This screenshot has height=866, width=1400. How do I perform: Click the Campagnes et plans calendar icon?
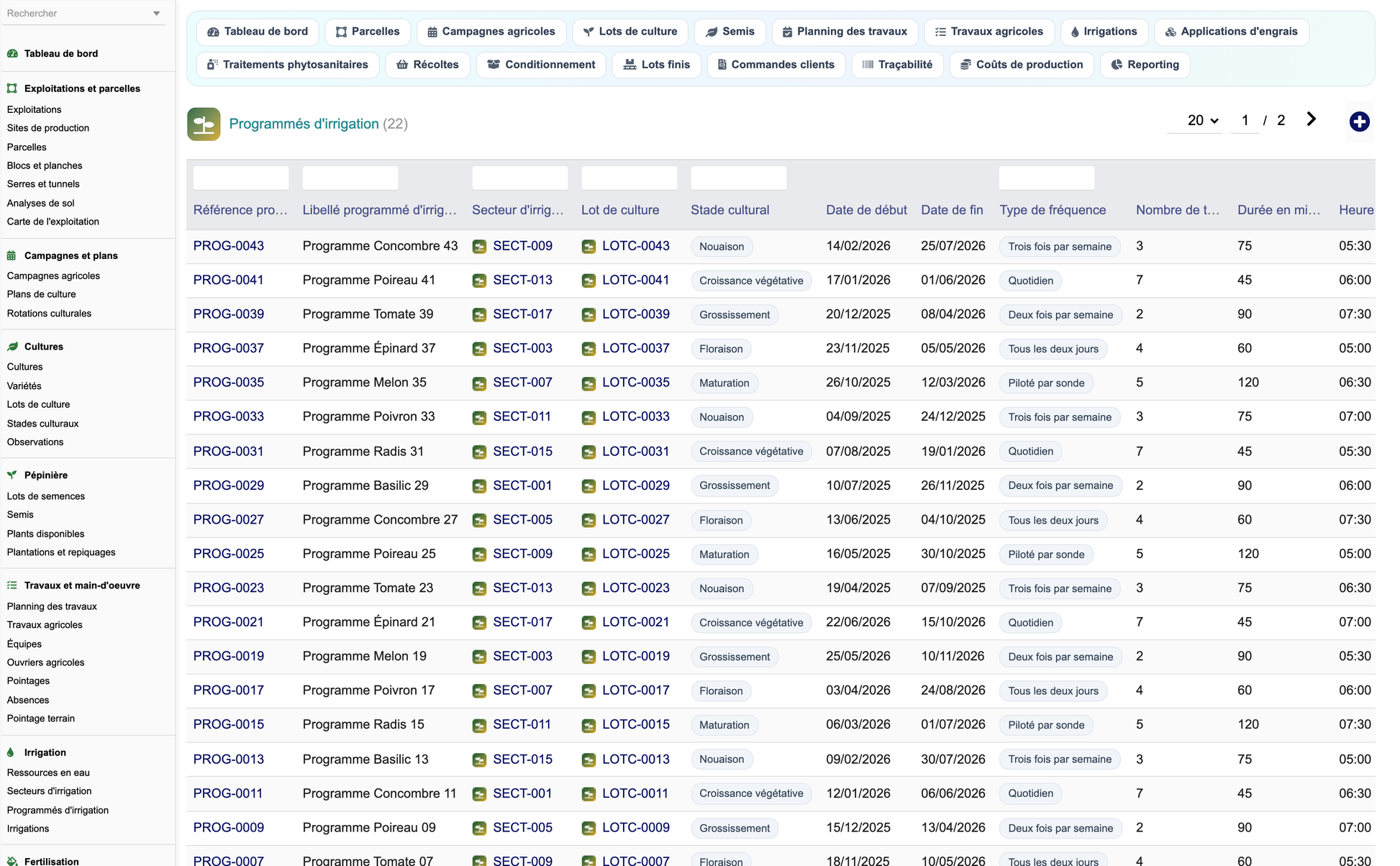12,255
